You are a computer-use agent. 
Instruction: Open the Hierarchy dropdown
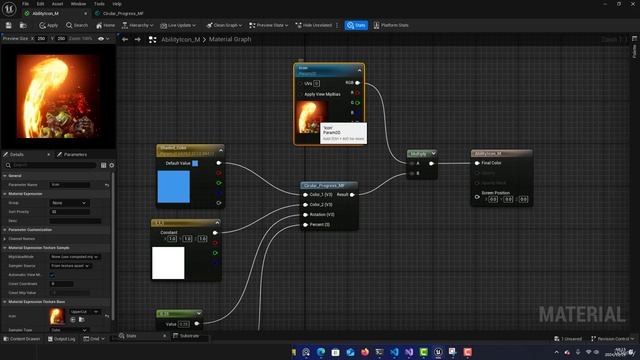[138, 25]
